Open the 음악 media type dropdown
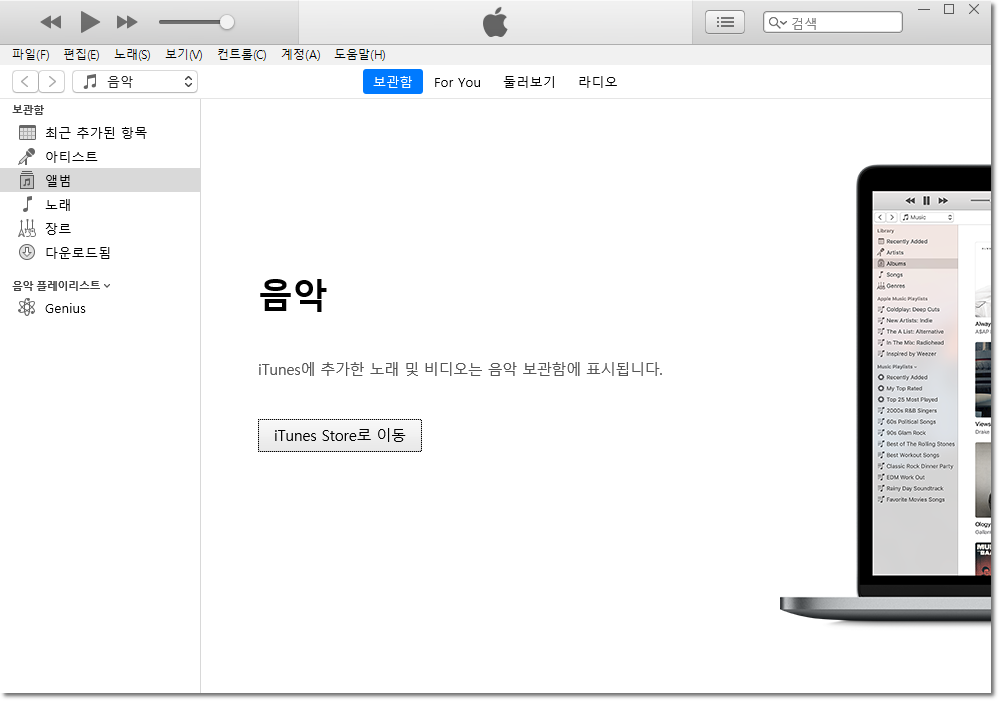 point(134,82)
